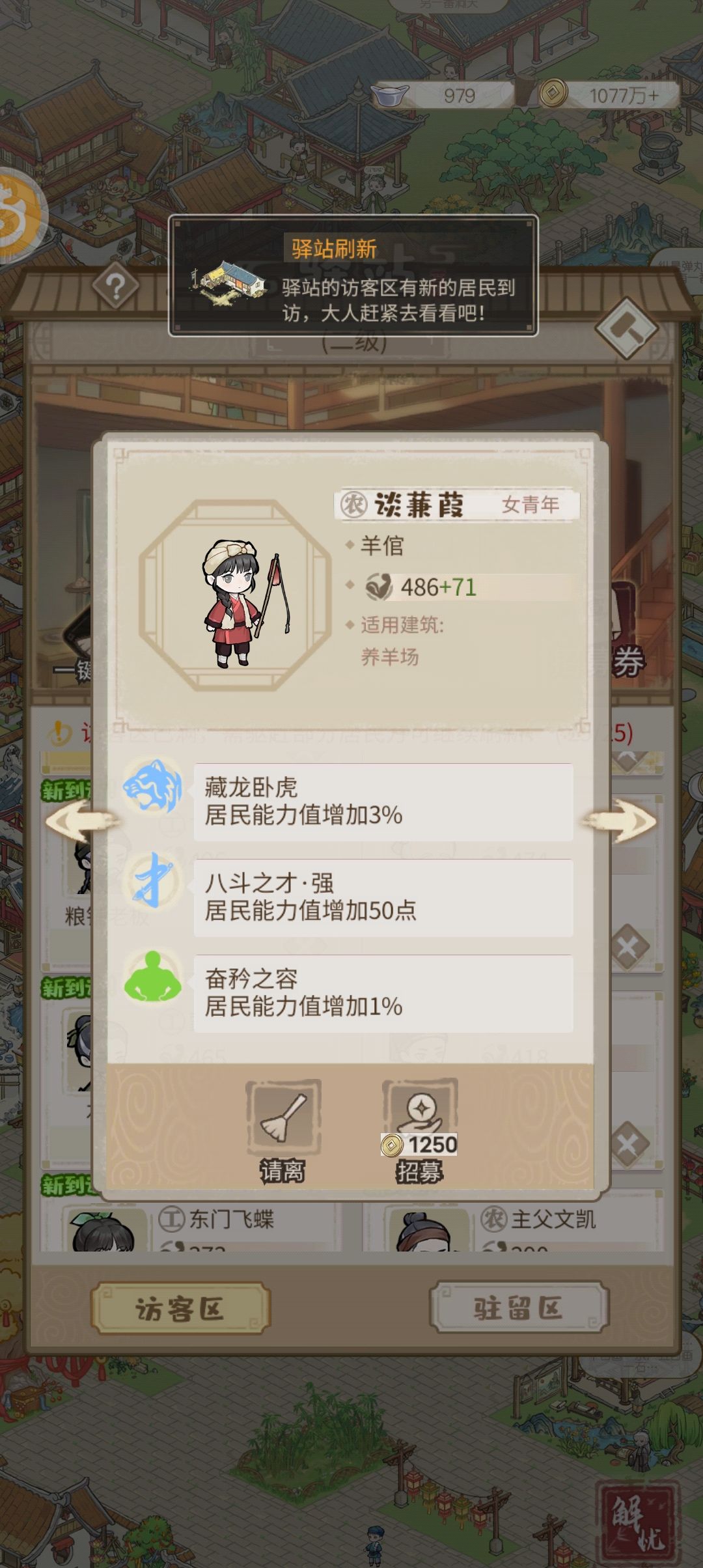
Task: Select the 藏龙卧虎 tiger skill icon
Action: (x=153, y=787)
